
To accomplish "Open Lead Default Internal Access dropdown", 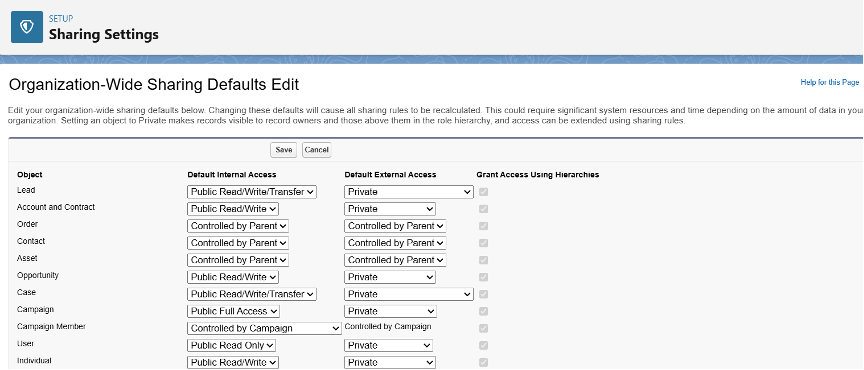I will tap(252, 192).
